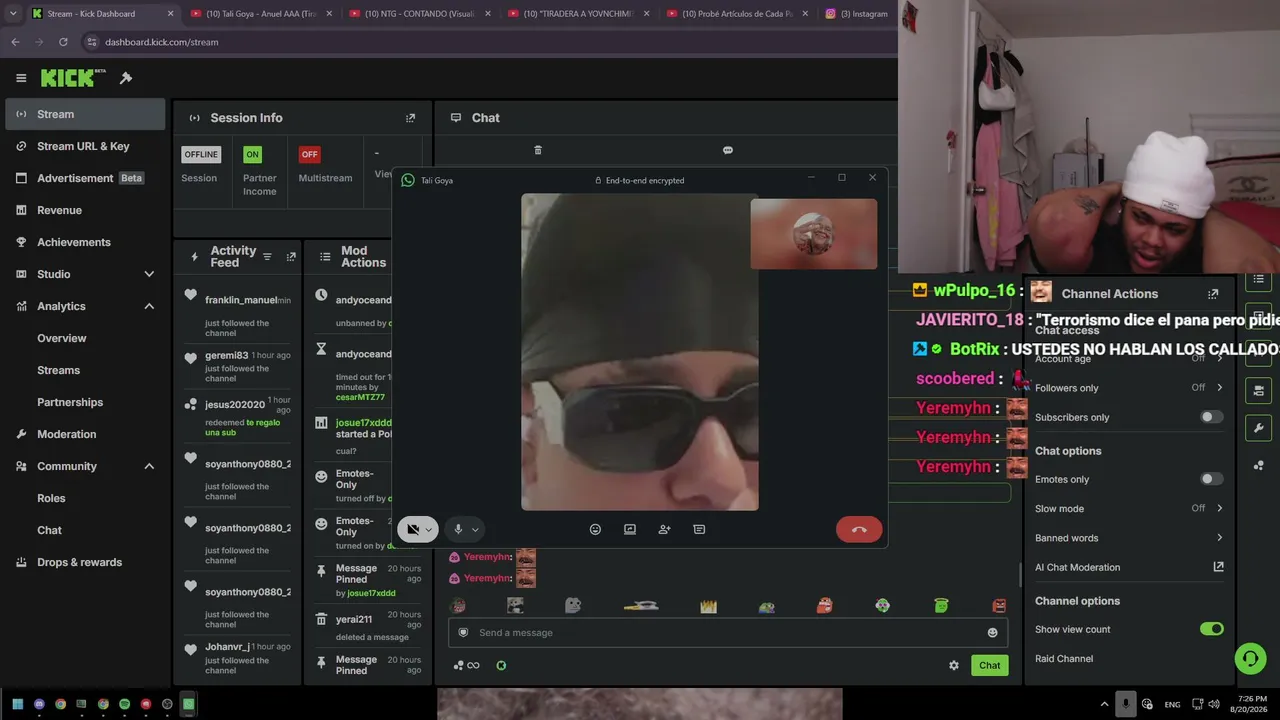Click Raid Channel option
Viewport: 1280px width, 720px height.
coord(1064,659)
